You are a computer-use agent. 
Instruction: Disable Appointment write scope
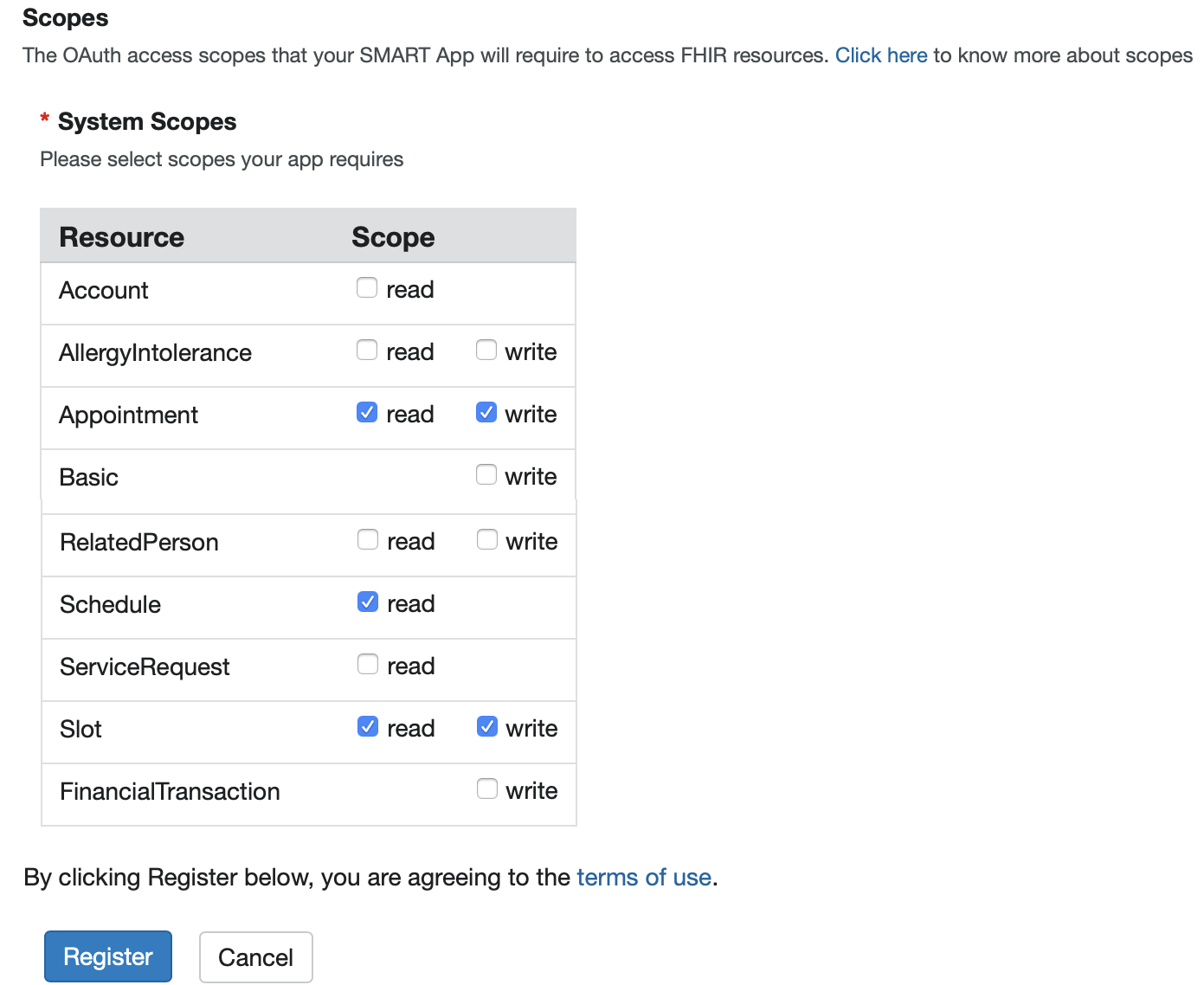coord(486,413)
